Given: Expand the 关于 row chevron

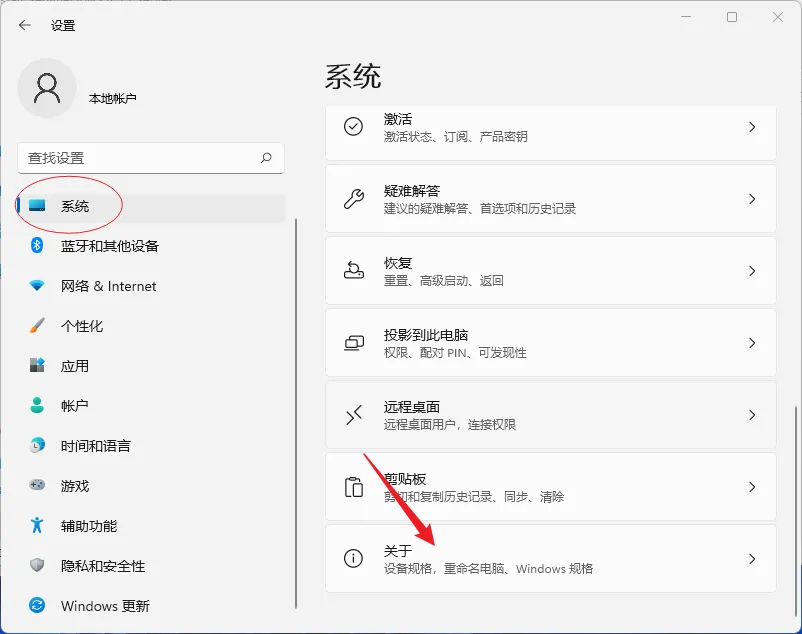Looking at the screenshot, I should pyautogui.click(x=752, y=559).
